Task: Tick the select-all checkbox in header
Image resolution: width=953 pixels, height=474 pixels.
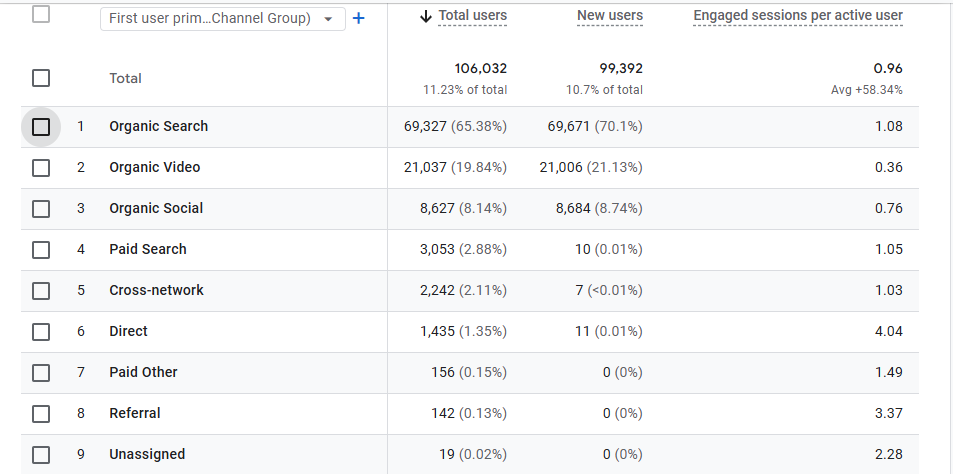Action: 41,14
